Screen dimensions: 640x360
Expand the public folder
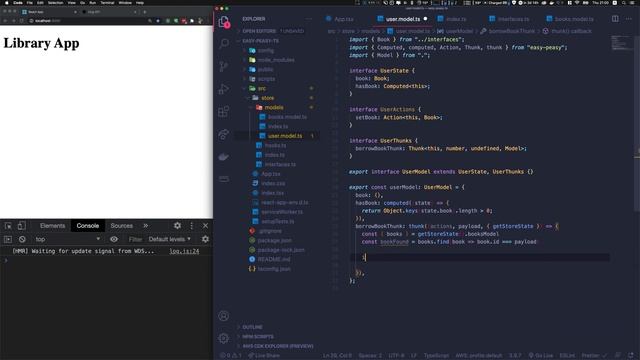(x=265, y=69)
